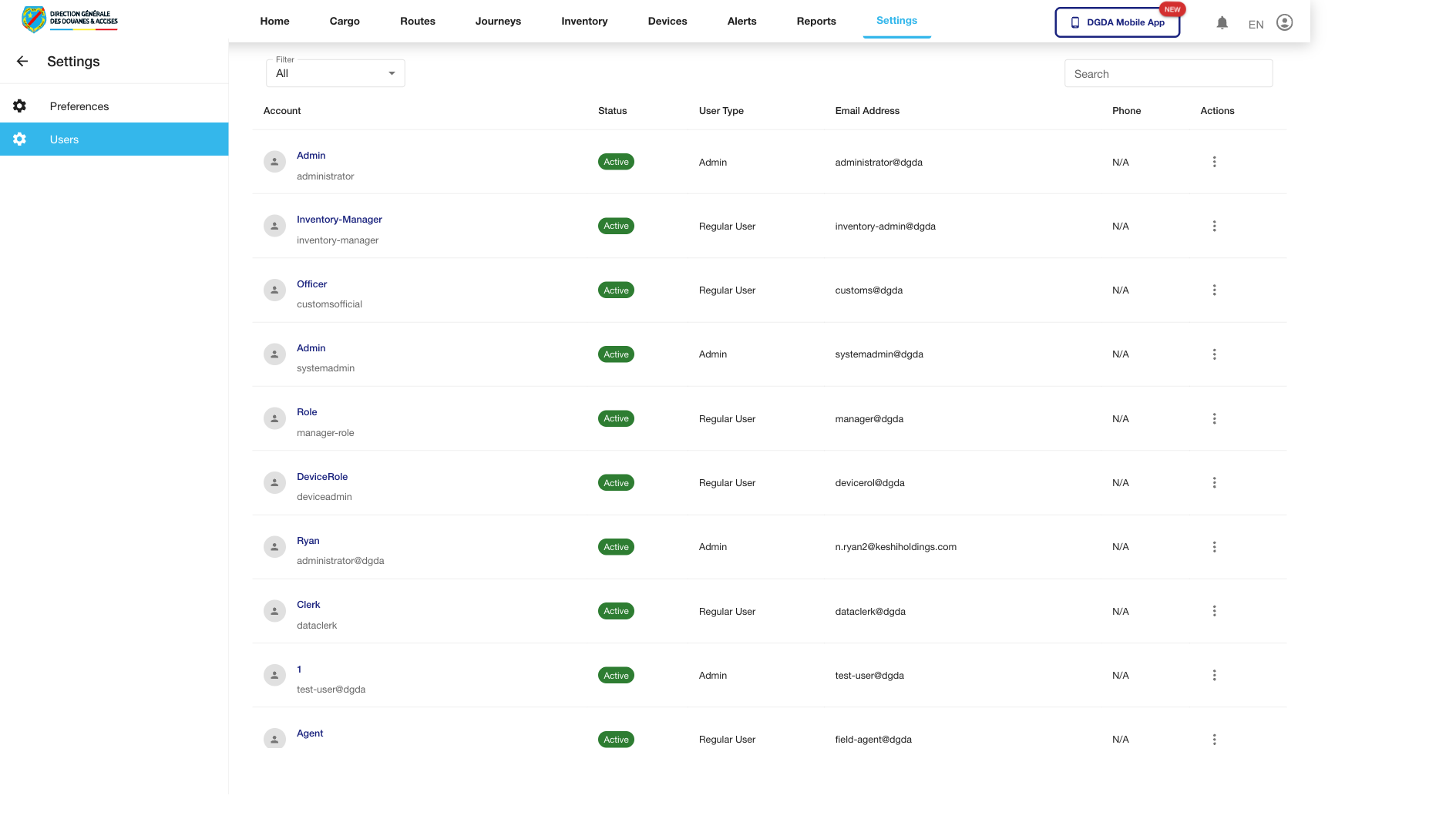Click the gear icon beside Users
This screenshot has height=839, width=1456.
[19, 139]
